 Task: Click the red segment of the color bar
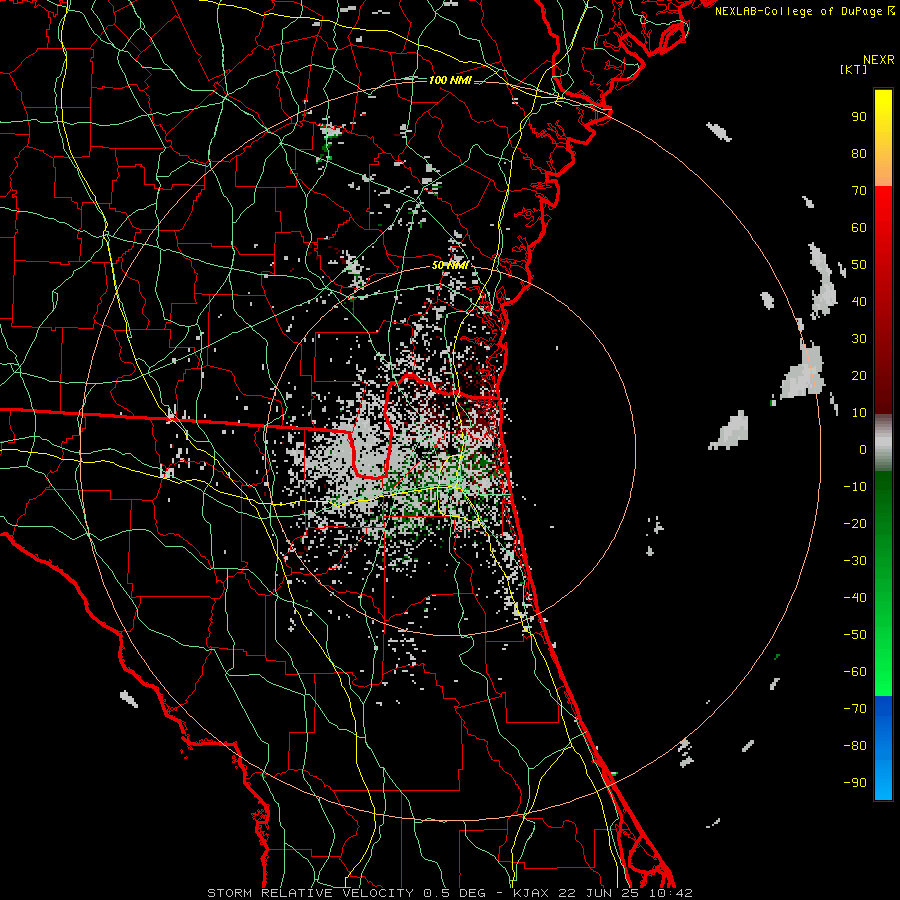pyautogui.click(x=883, y=300)
